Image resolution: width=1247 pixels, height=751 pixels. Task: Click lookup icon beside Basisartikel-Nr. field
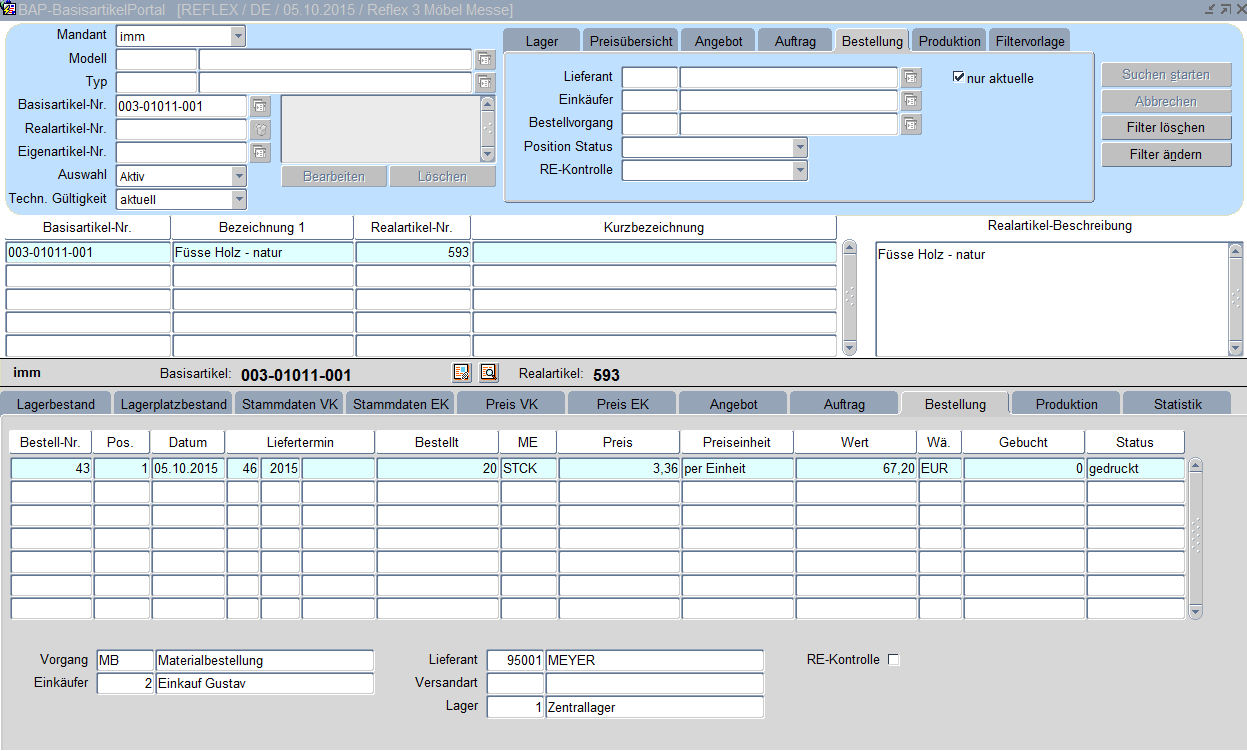(x=260, y=106)
